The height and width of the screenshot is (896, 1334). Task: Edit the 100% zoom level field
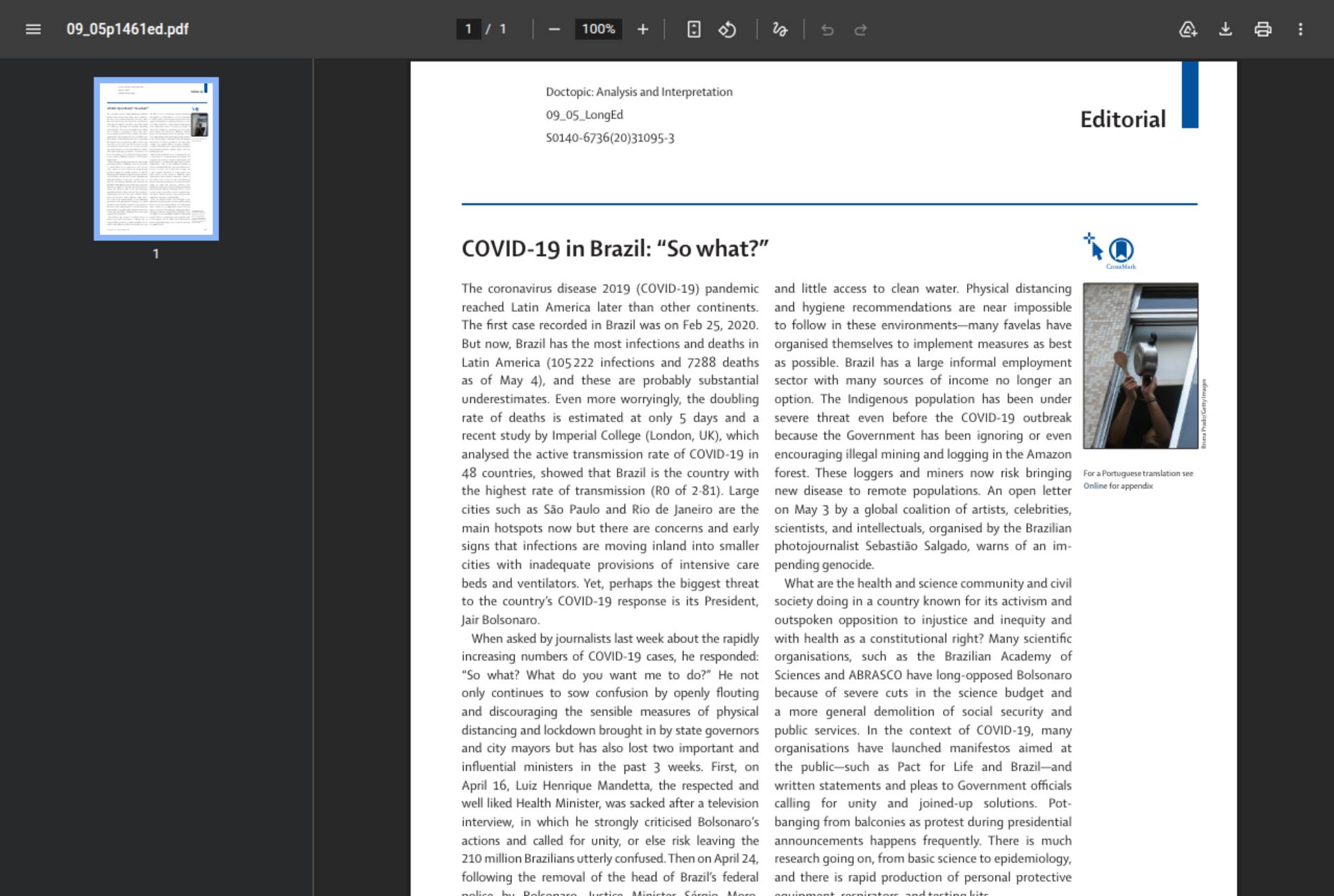[x=598, y=29]
